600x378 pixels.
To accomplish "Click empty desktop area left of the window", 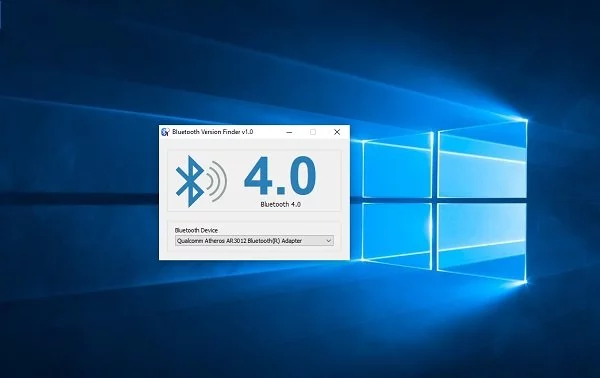I will coord(77,191).
